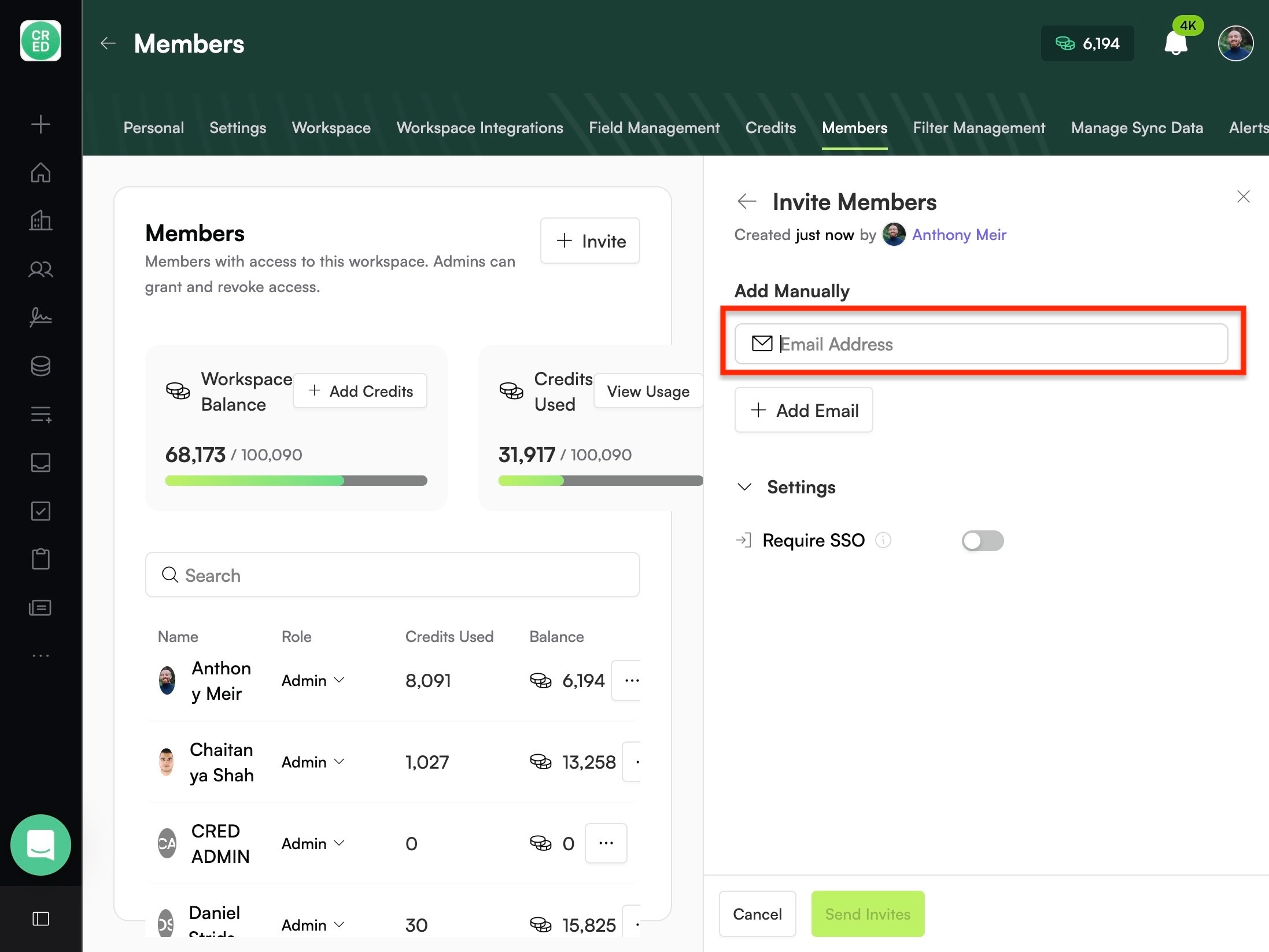1269x952 pixels.
Task: Click the Require SSO info icon
Action: tap(883, 540)
